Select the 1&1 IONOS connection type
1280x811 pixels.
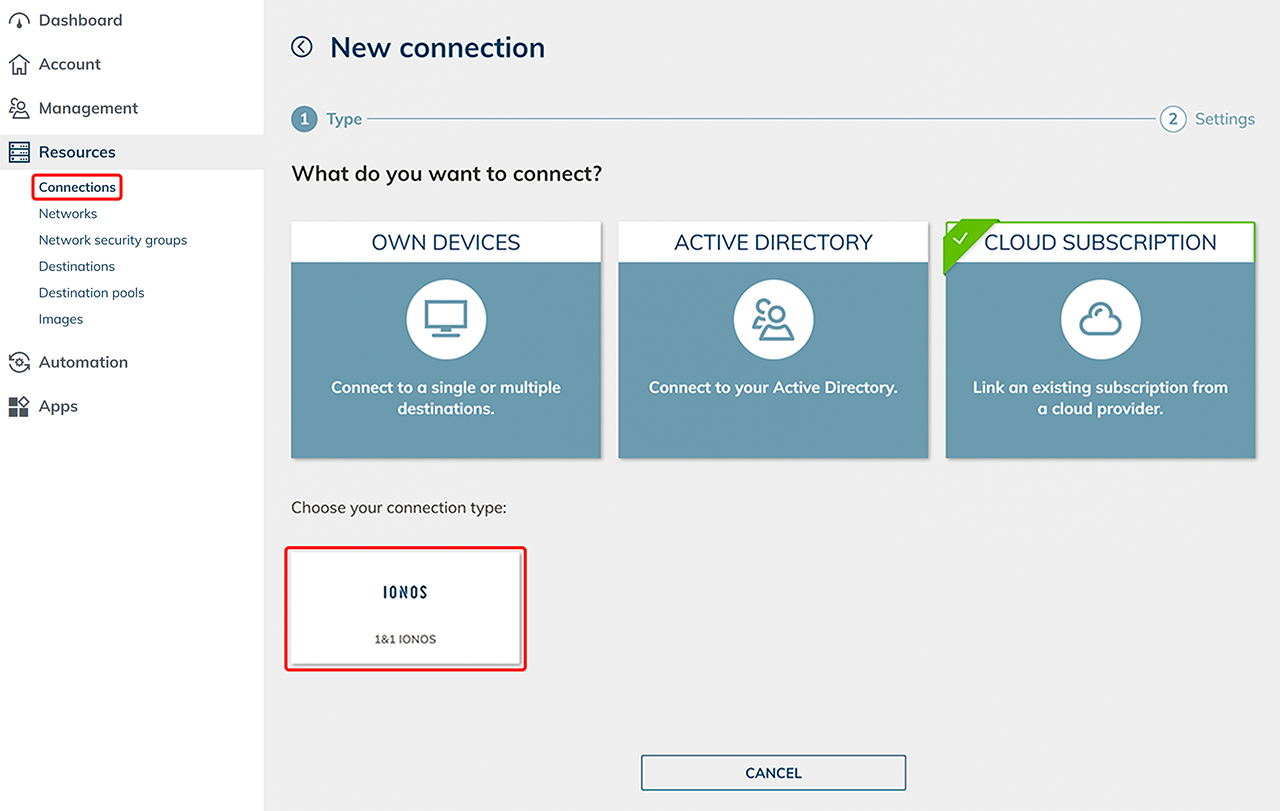tap(405, 608)
